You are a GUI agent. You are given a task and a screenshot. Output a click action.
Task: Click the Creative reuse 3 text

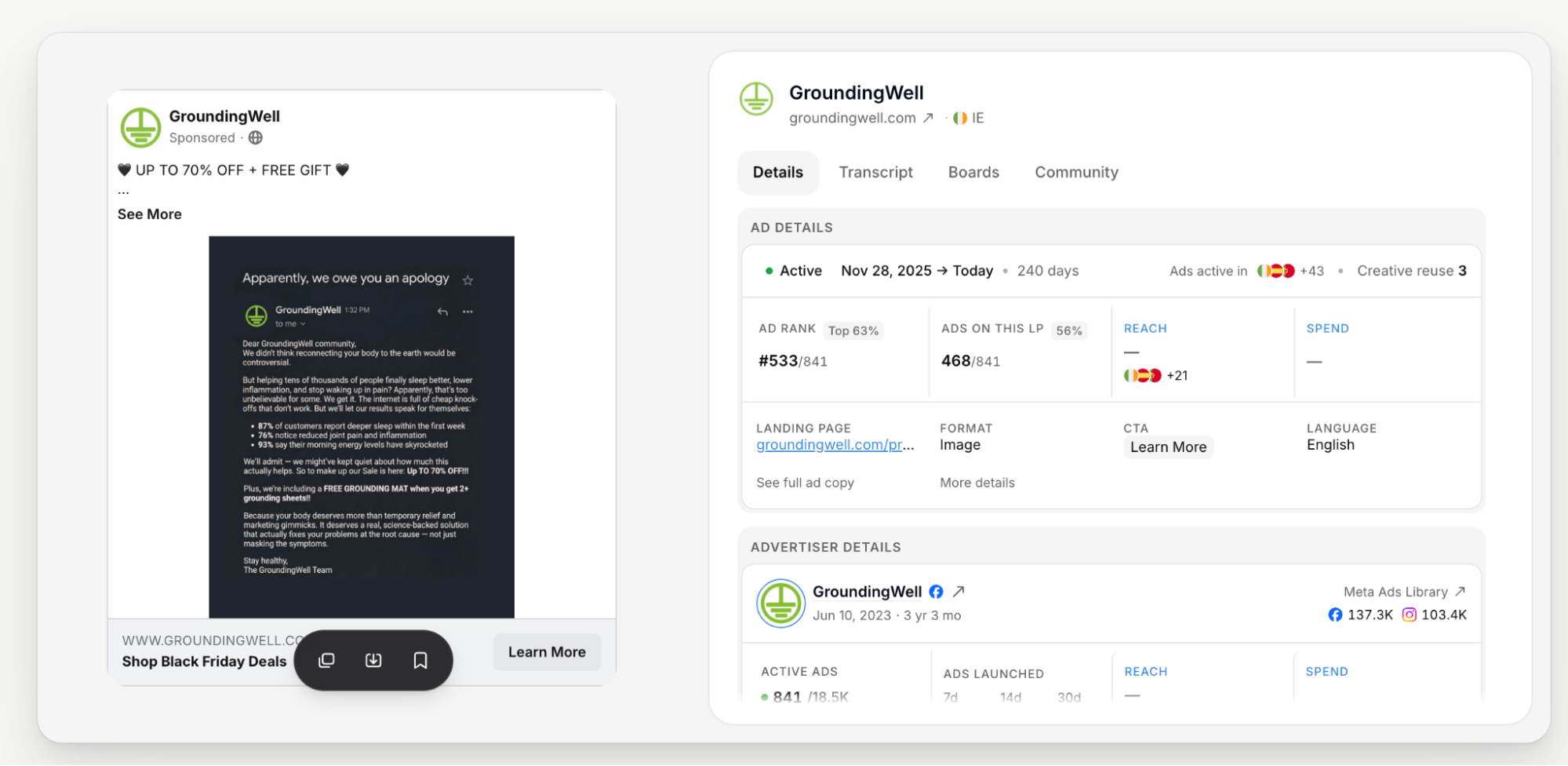[1412, 271]
